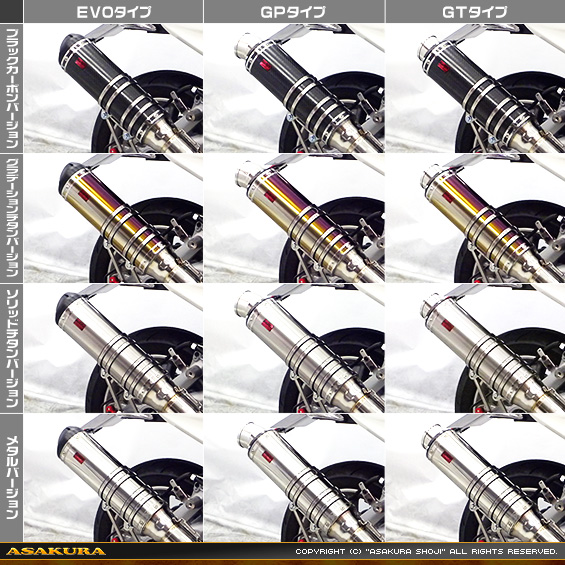Click the ASAKURA logo
The image size is (565, 565).
point(56,551)
